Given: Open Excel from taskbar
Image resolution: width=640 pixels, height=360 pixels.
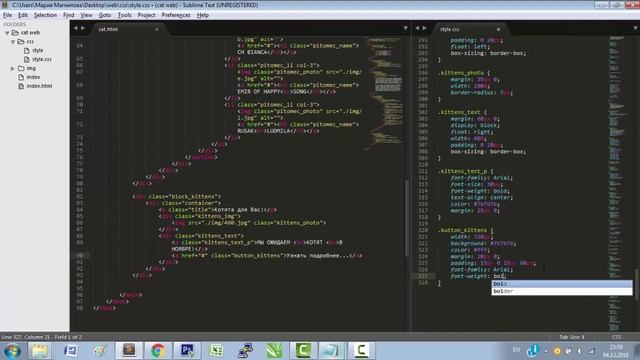Looking at the screenshot, I should (216, 351).
